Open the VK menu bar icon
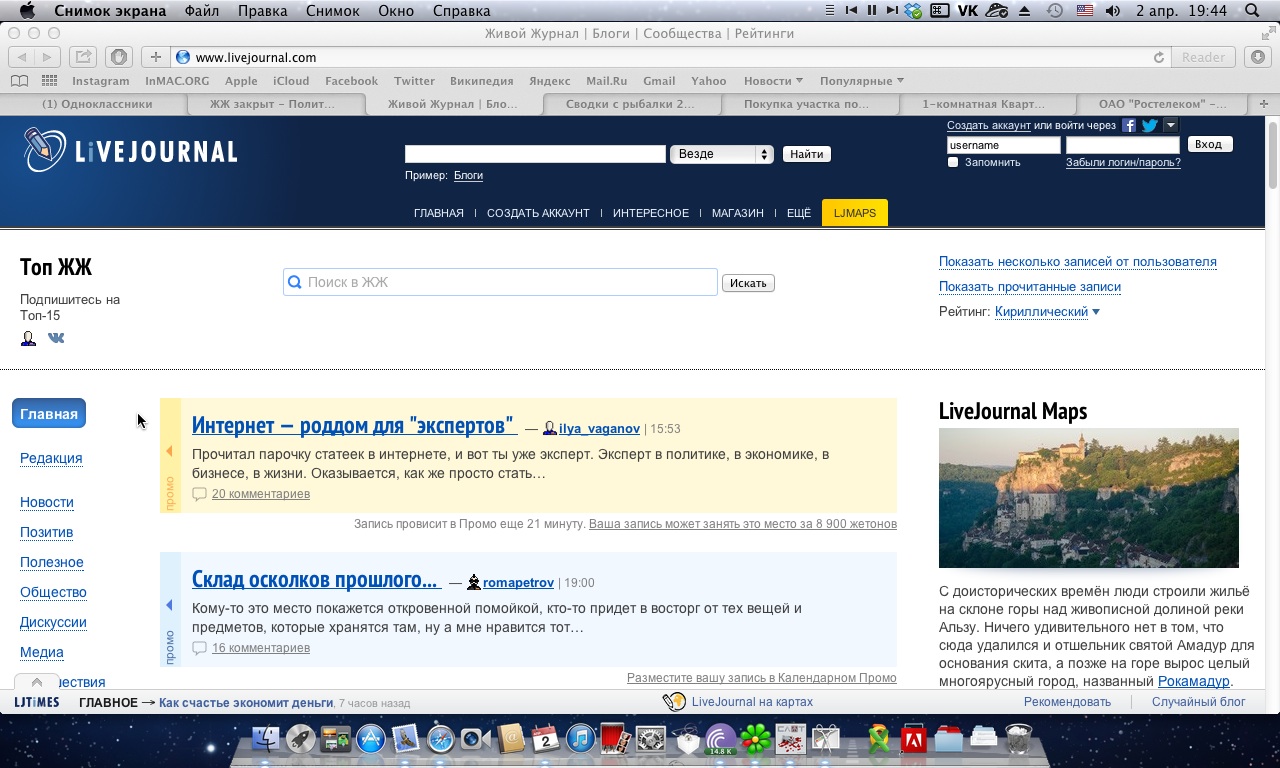 (x=968, y=11)
